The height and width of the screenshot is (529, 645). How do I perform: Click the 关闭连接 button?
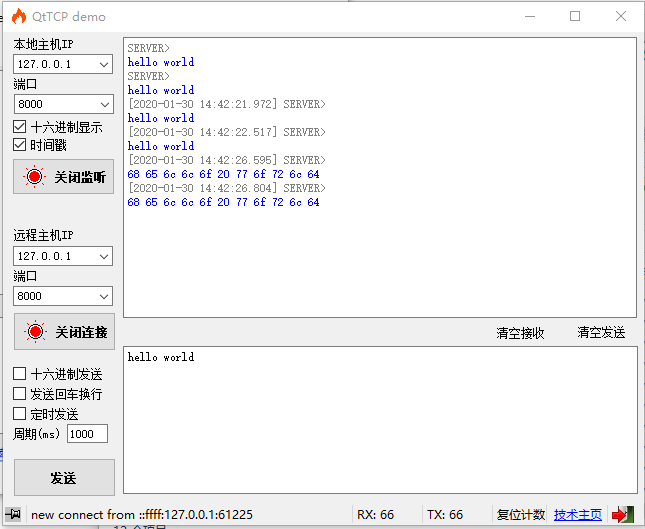tap(65, 332)
